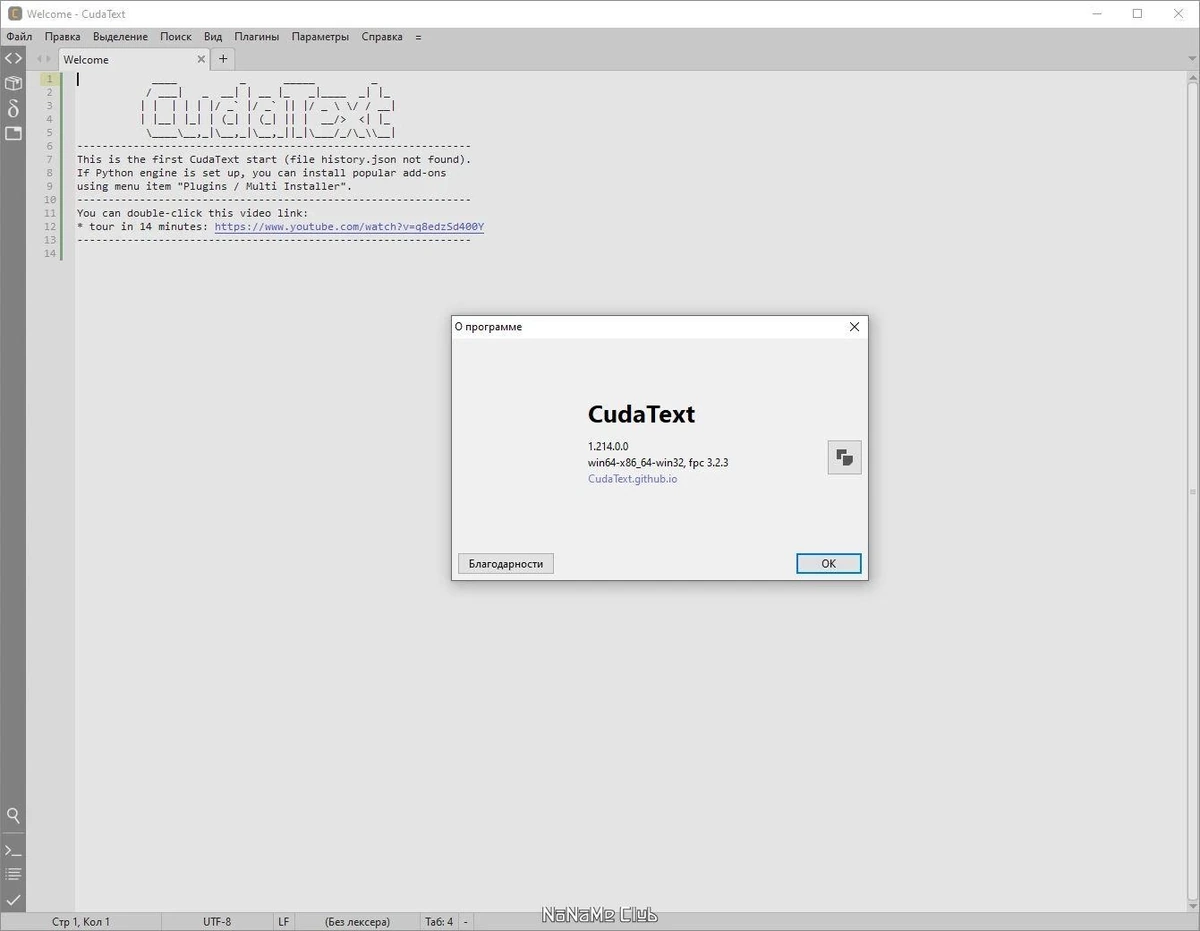This screenshot has height=931, width=1200.
Task: Click line number 7 in gutter
Action: point(49,159)
